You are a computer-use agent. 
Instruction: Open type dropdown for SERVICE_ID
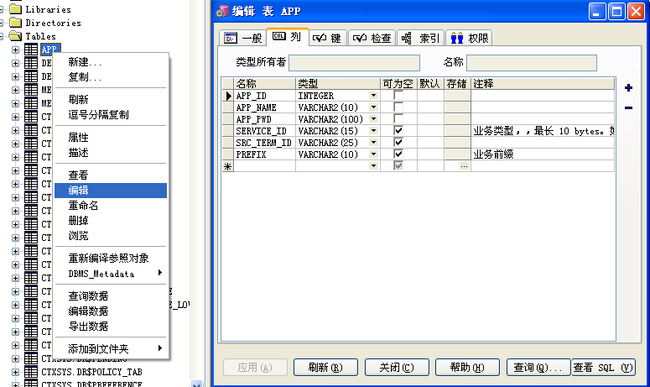coord(374,131)
